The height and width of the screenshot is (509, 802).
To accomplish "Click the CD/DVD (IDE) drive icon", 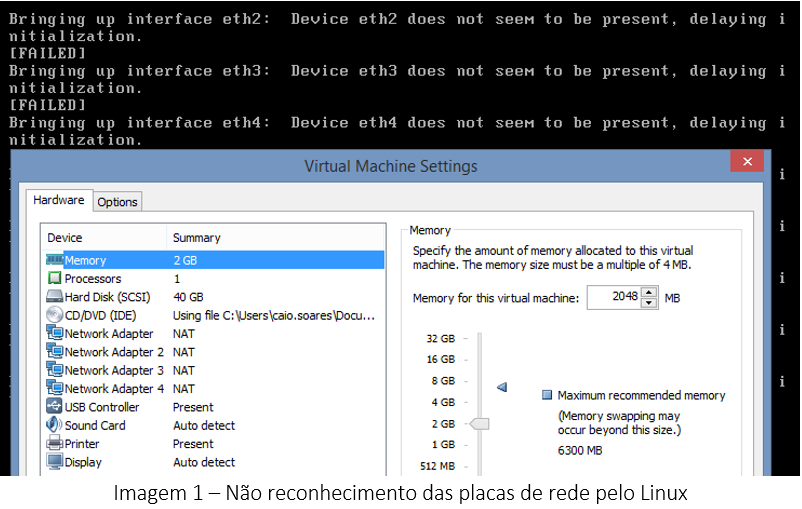I will [x=54, y=315].
